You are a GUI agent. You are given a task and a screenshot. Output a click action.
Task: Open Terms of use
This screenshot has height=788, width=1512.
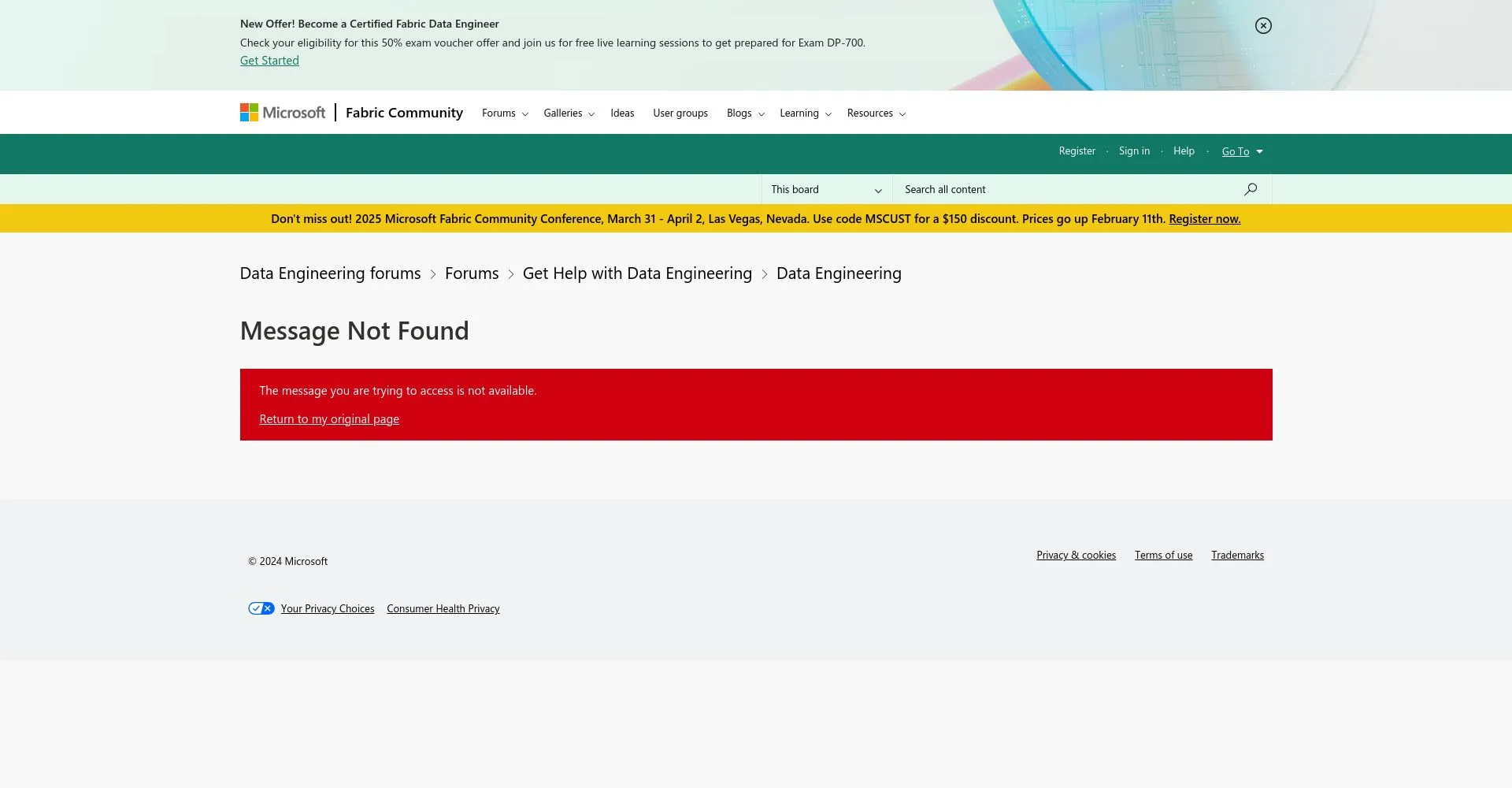tap(1163, 556)
